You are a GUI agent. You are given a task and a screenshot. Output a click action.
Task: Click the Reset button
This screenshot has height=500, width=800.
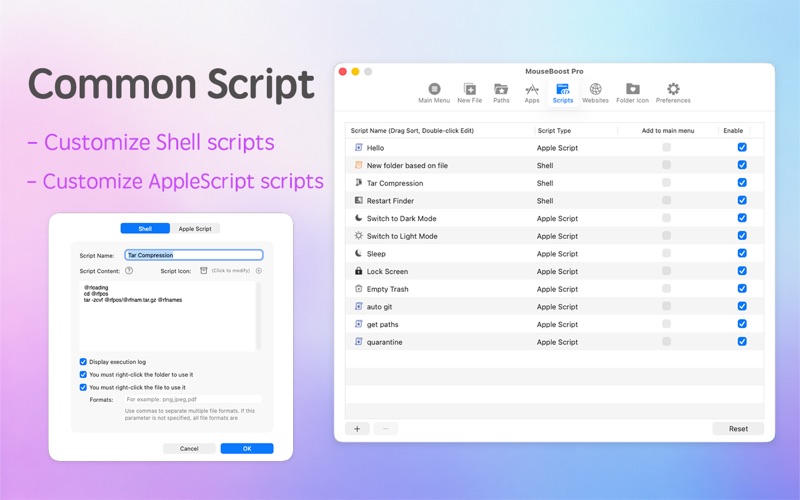tap(738, 429)
